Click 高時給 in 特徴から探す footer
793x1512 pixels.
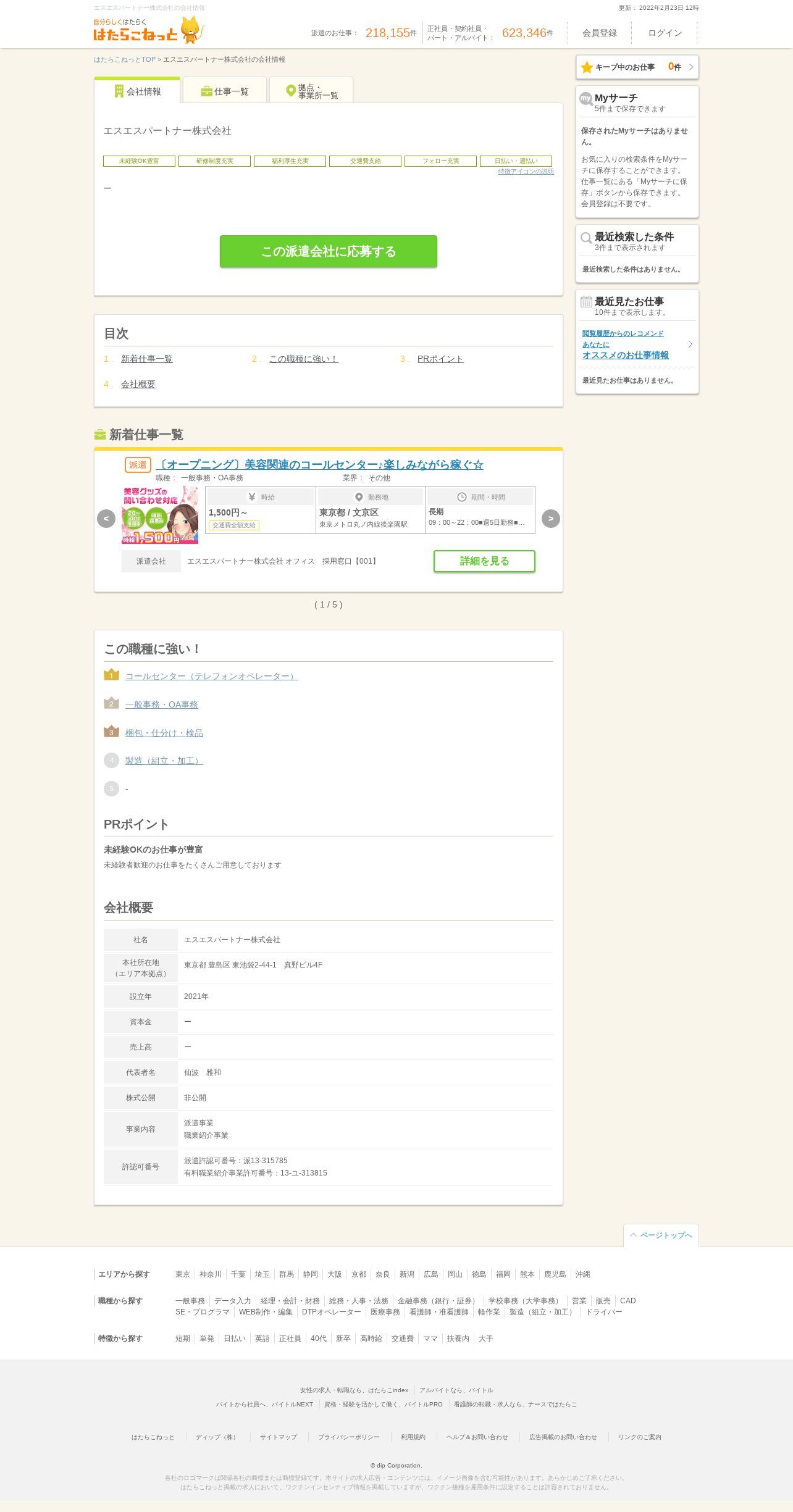point(371,1339)
